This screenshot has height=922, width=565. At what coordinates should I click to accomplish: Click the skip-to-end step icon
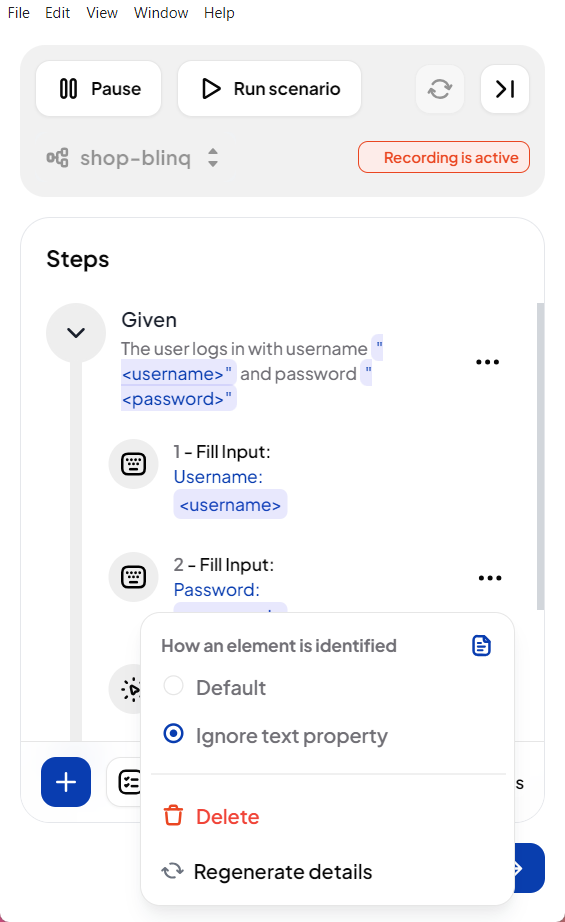point(505,89)
